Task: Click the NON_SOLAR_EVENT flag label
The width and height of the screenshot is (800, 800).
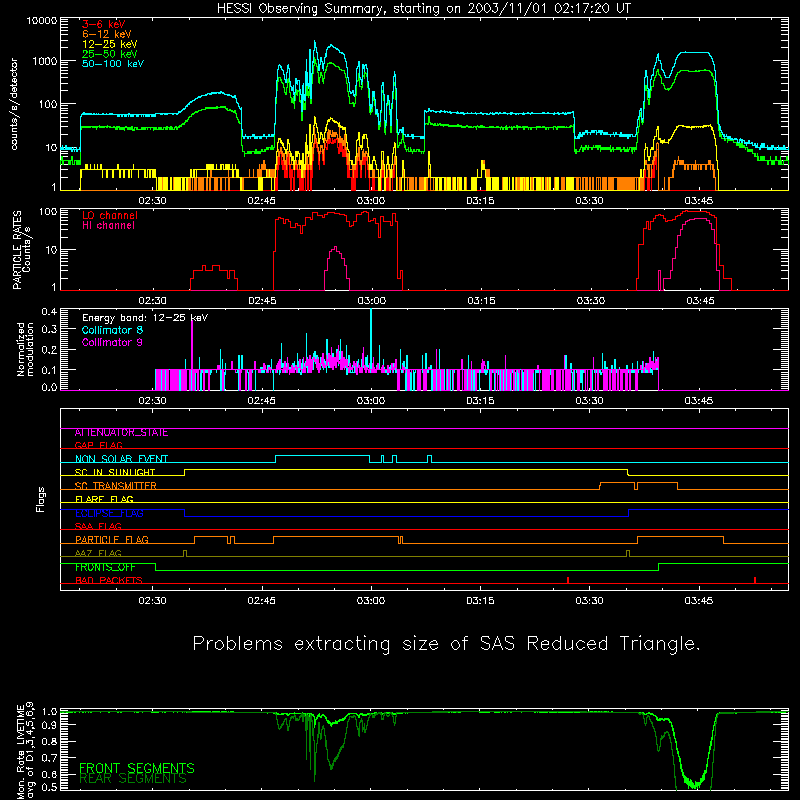Action: click(121, 459)
